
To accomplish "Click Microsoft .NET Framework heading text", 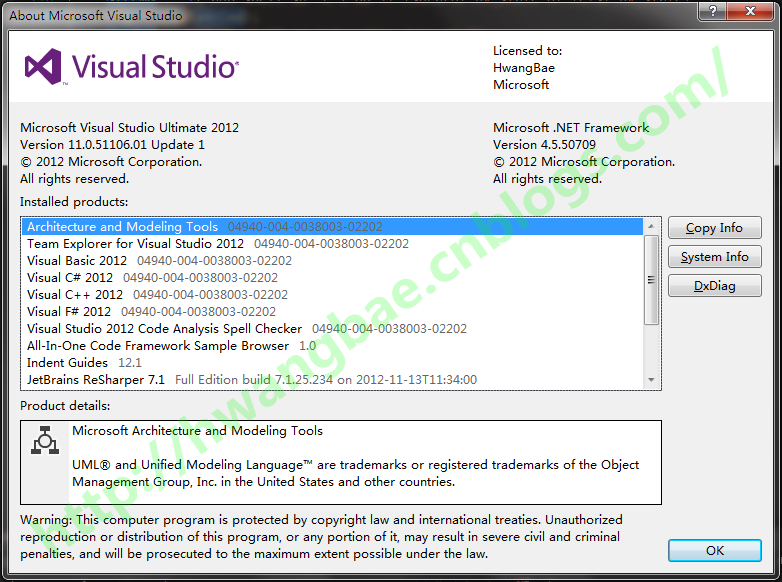I will click(x=571, y=128).
